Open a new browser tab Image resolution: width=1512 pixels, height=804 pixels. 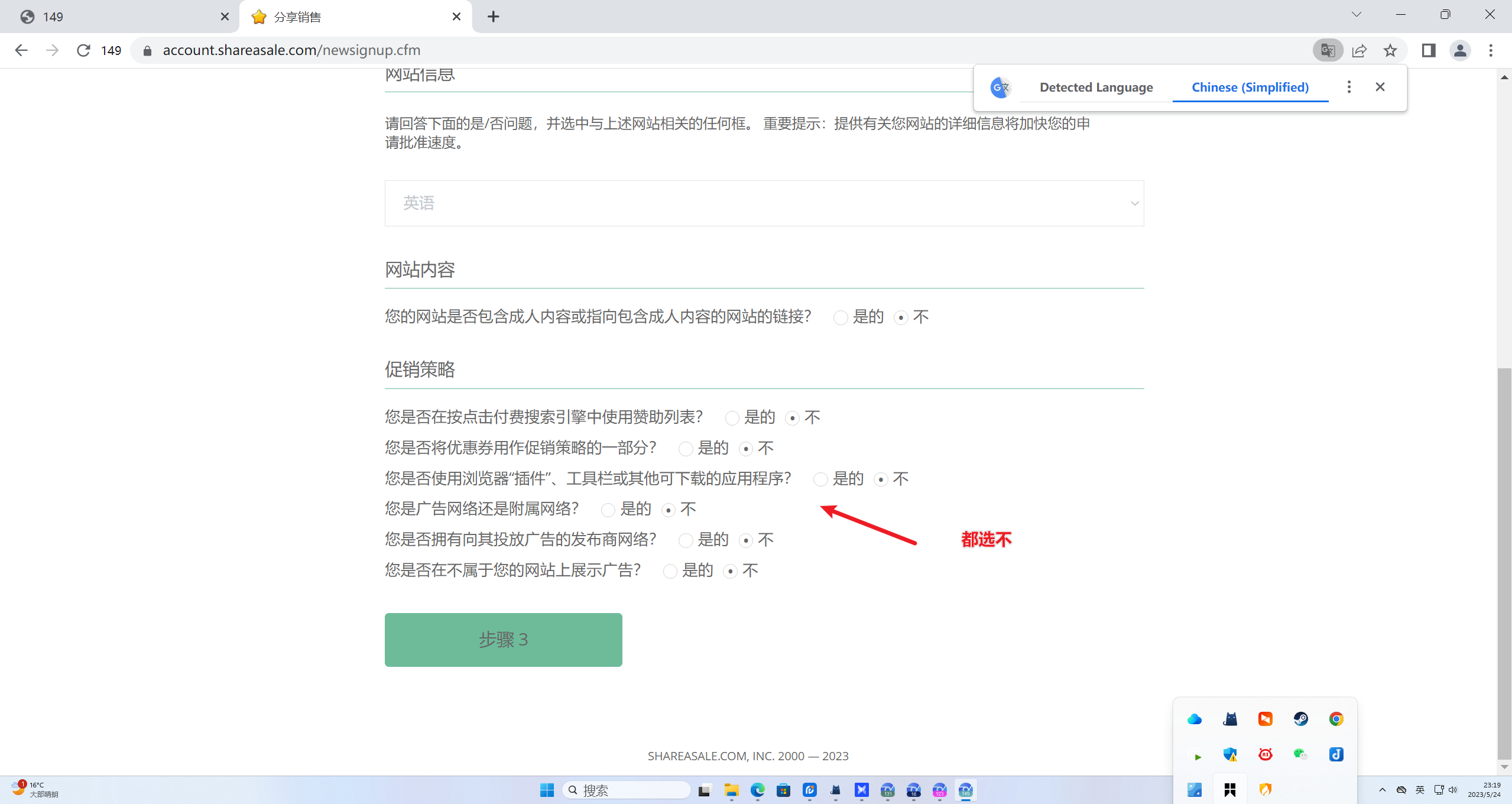point(493,17)
